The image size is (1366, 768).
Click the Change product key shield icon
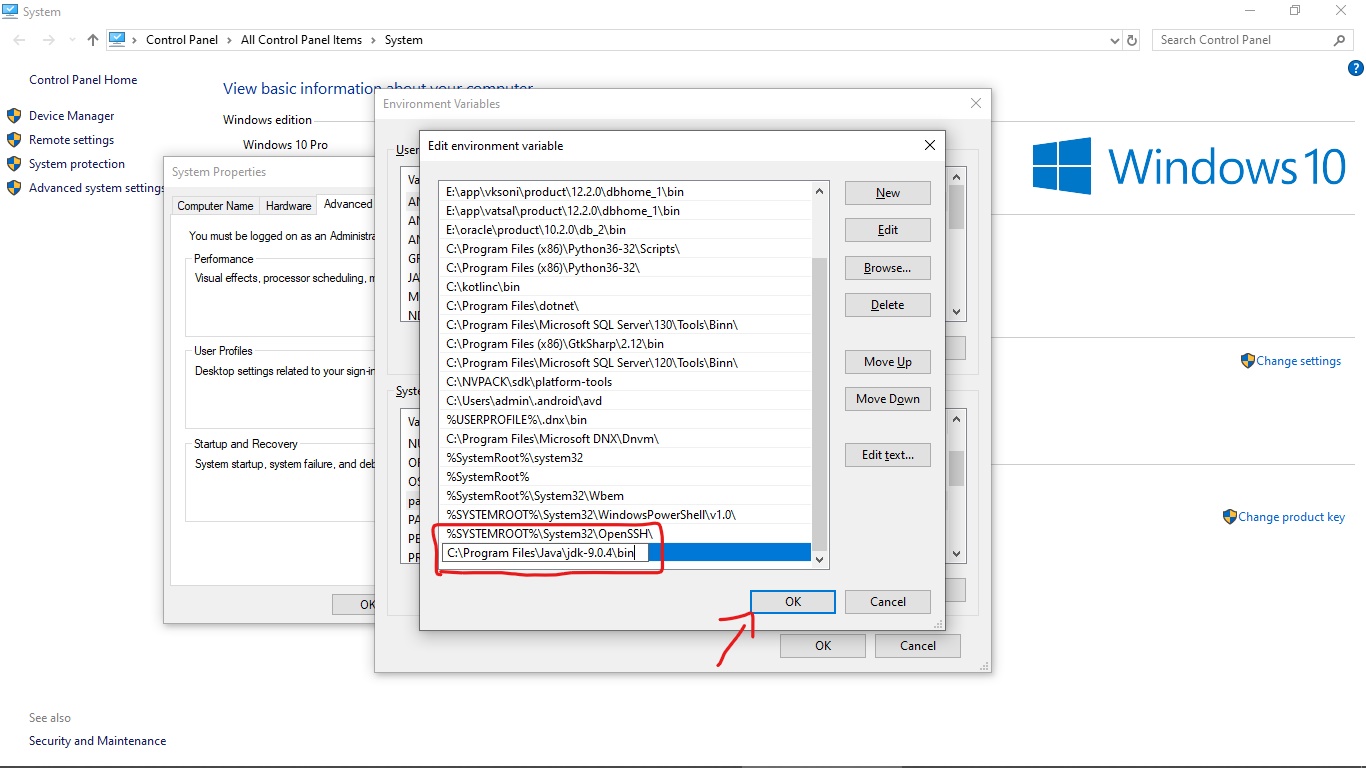(x=1229, y=517)
